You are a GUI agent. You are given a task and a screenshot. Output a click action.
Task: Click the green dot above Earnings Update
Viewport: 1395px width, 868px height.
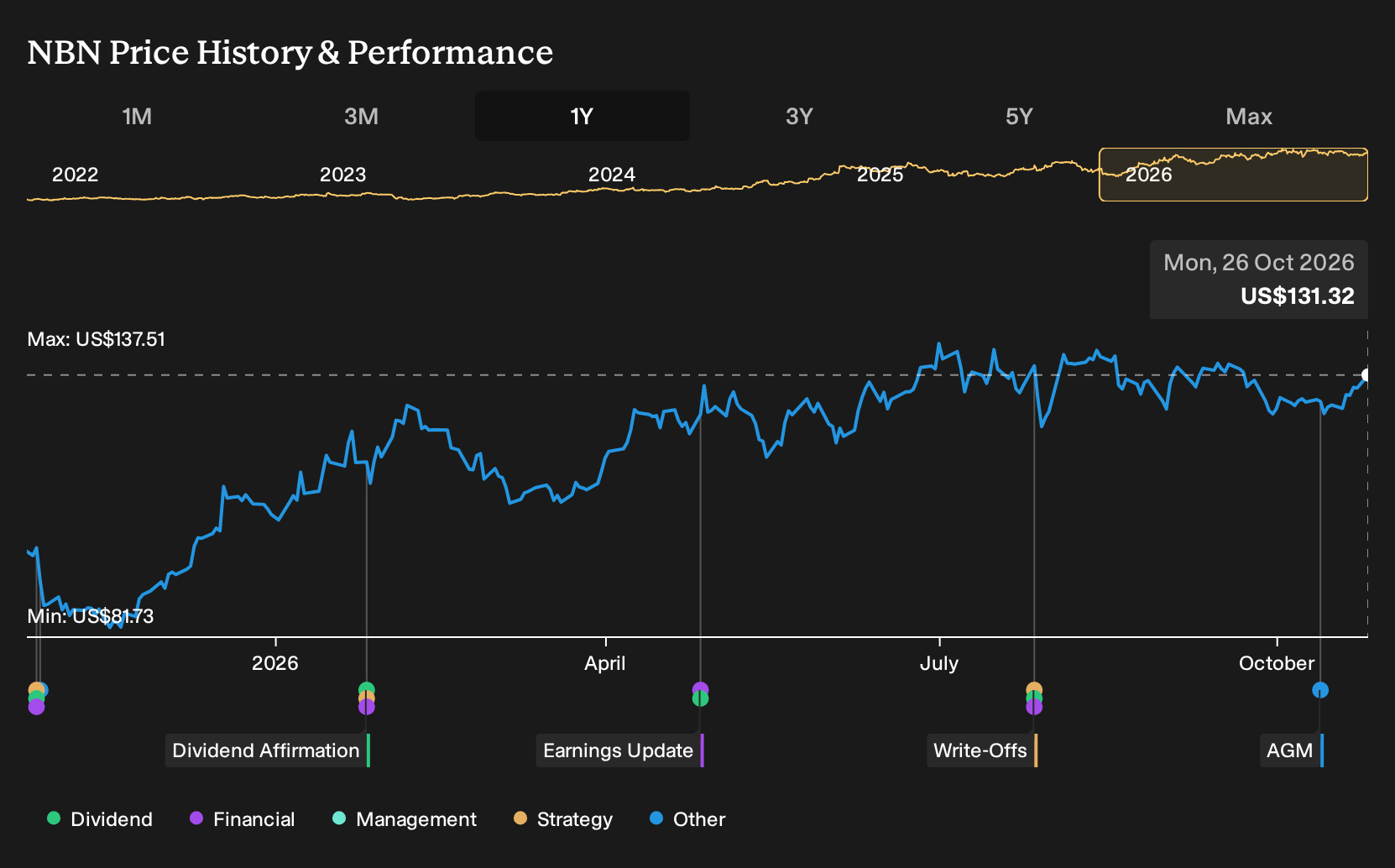(x=700, y=699)
